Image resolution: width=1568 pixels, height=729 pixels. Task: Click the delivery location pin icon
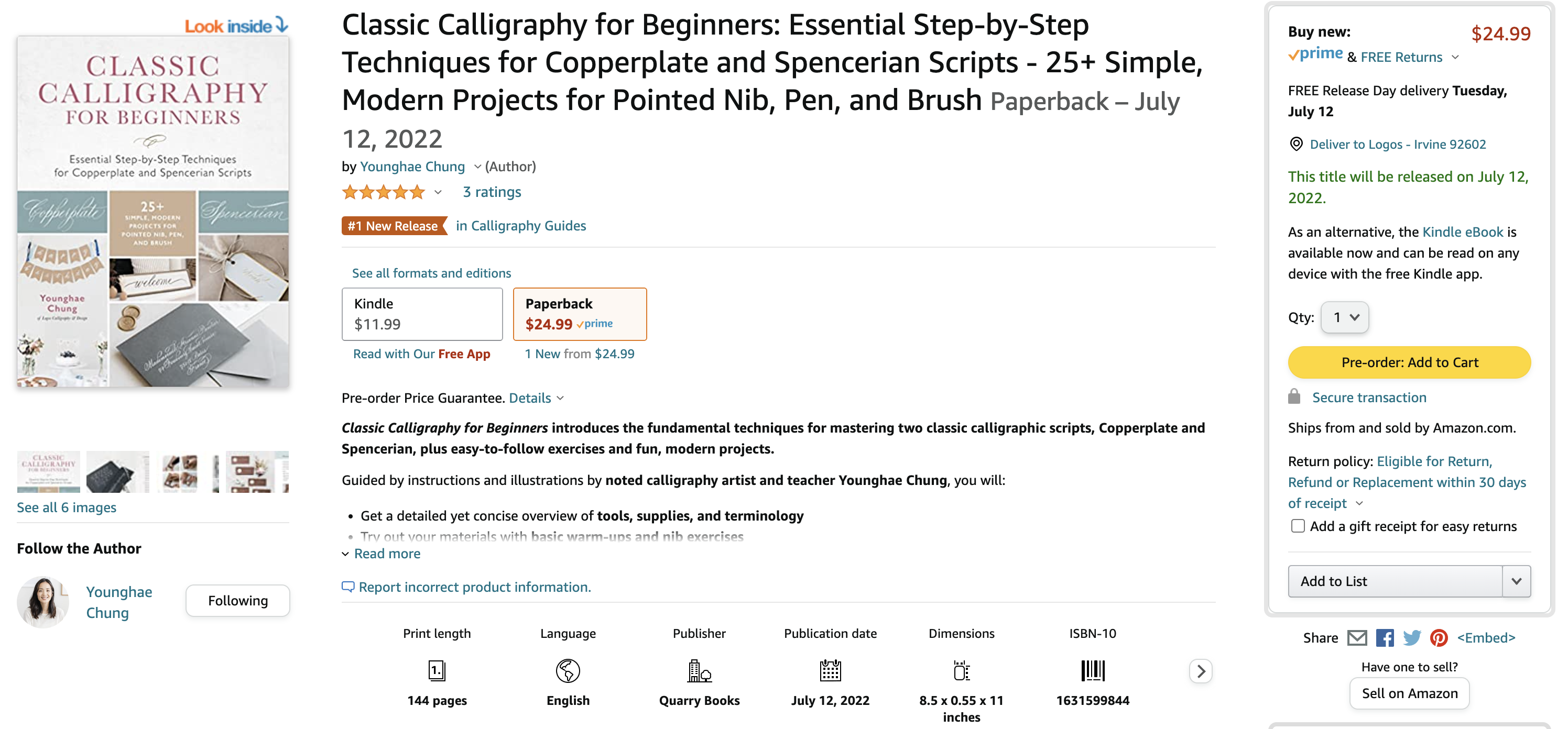1296,144
